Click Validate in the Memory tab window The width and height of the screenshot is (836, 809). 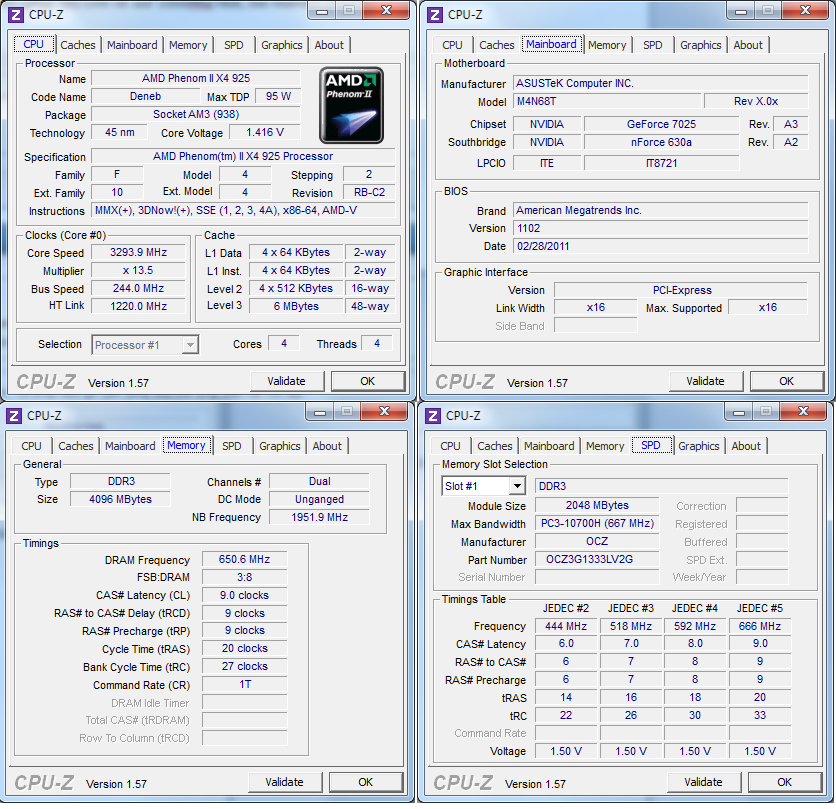(285, 782)
